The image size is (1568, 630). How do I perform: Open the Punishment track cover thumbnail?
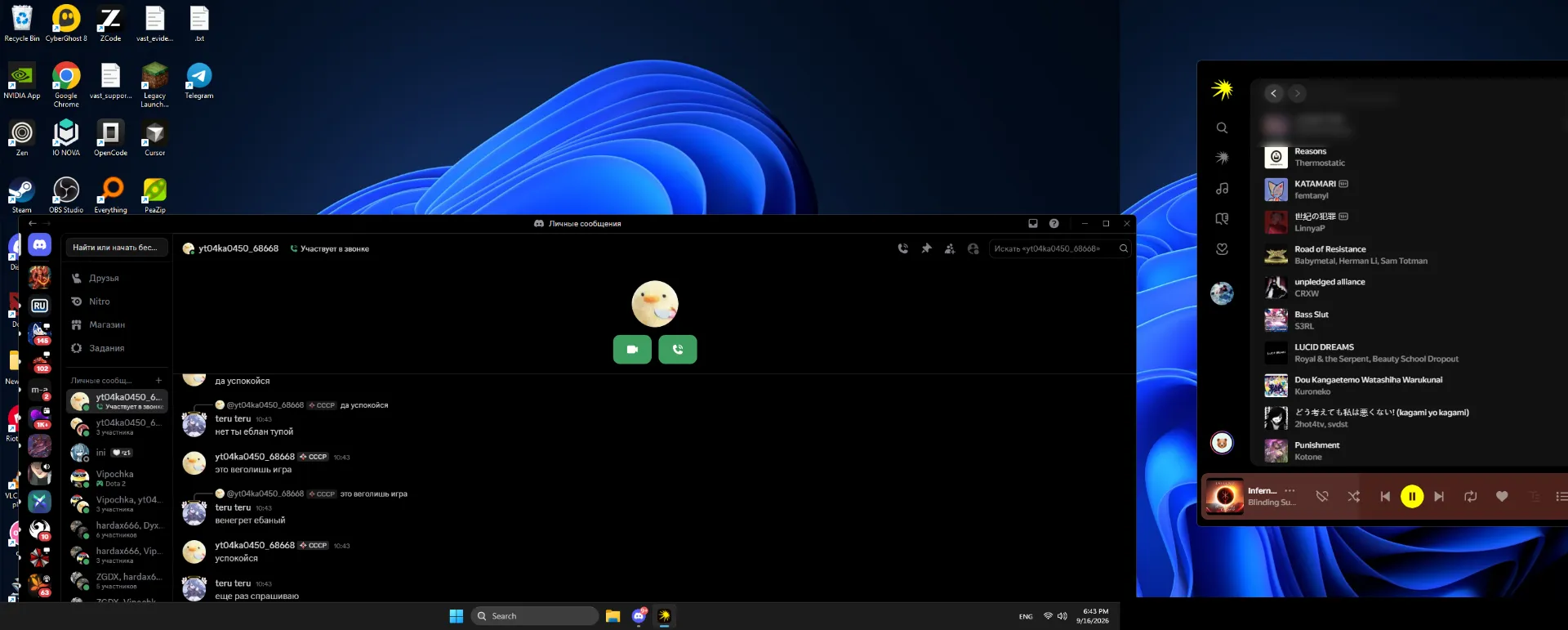(1276, 451)
